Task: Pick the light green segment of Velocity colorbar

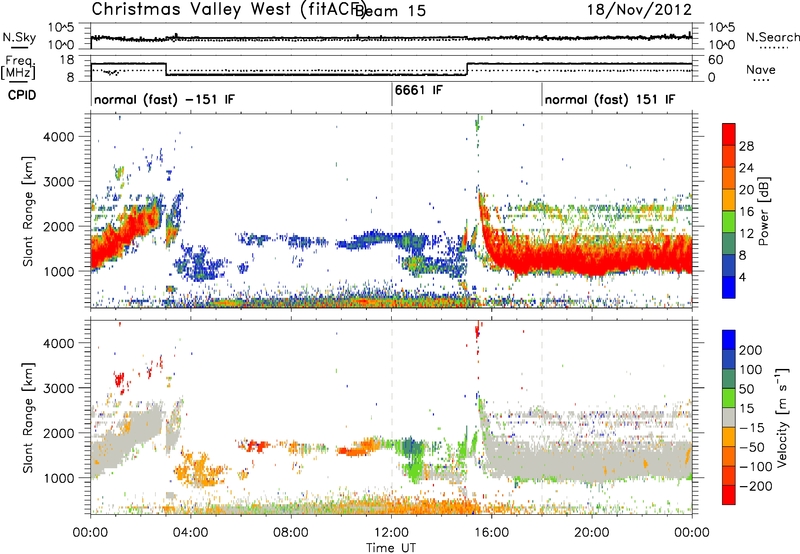Action: pyautogui.click(x=729, y=398)
